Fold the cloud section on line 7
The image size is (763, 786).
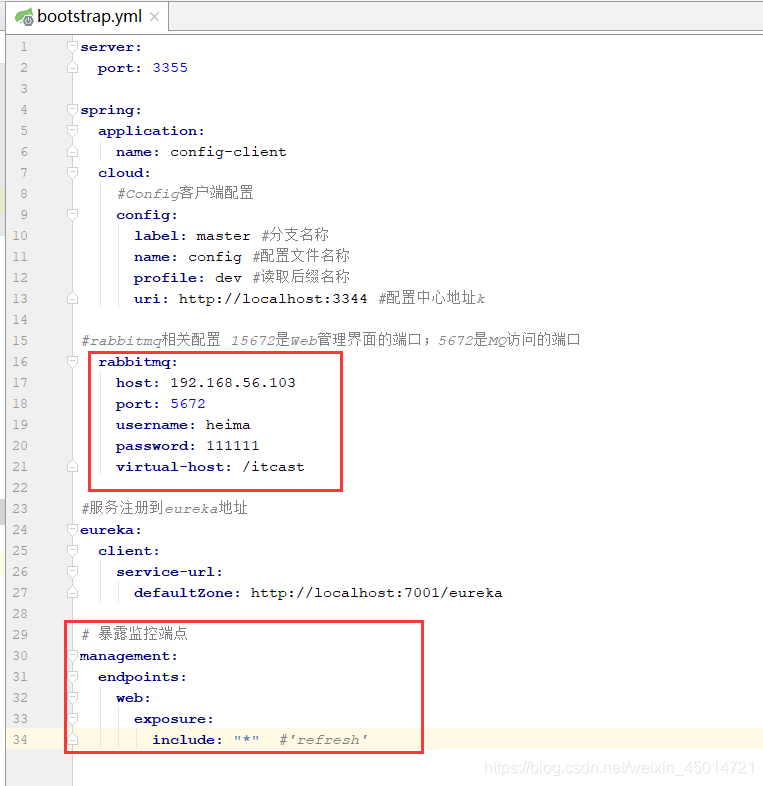tap(72, 173)
